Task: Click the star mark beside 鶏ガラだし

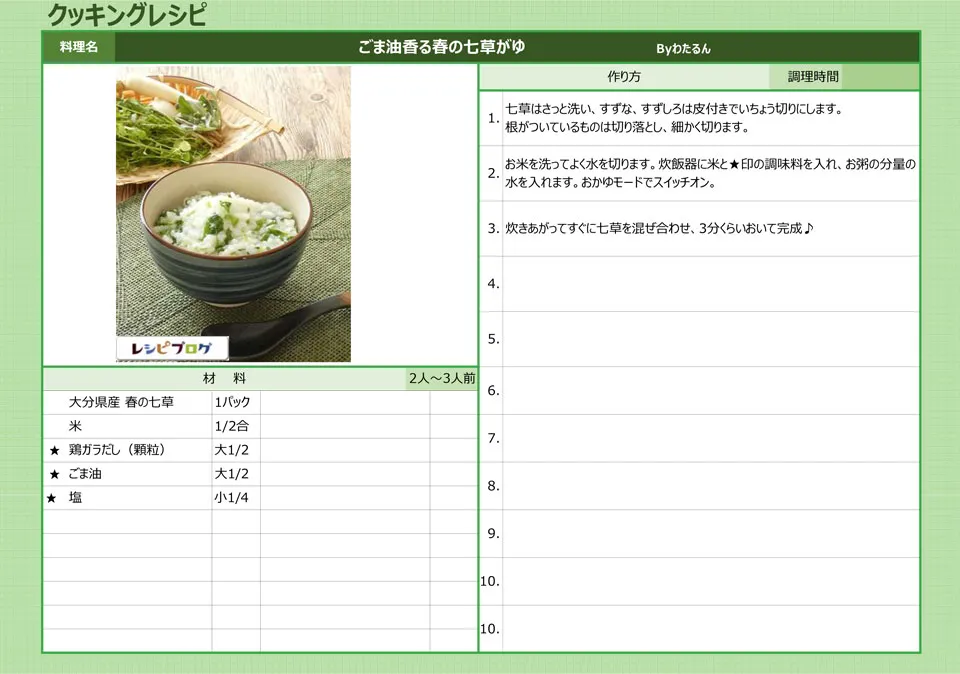Action: click(54, 451)
